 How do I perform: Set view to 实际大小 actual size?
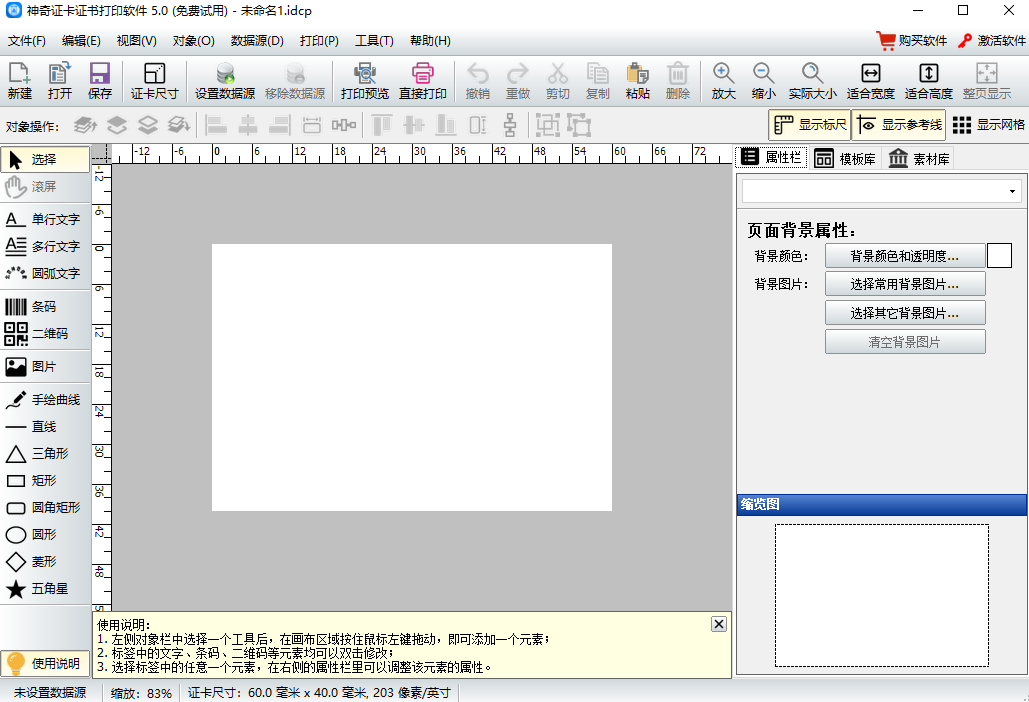point(812,81)
